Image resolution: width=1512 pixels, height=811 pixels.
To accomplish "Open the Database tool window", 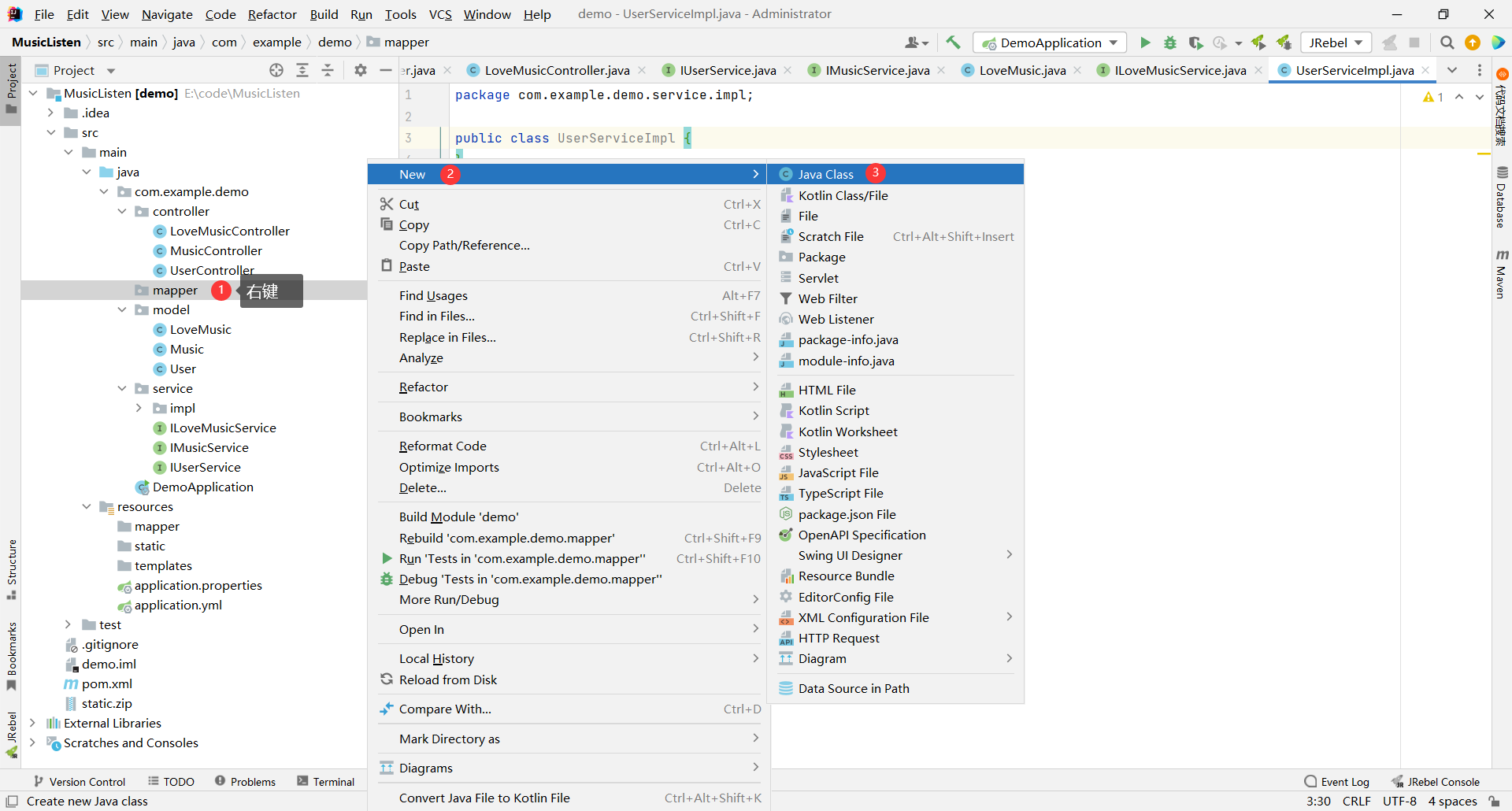I will tap(1502, 197).
